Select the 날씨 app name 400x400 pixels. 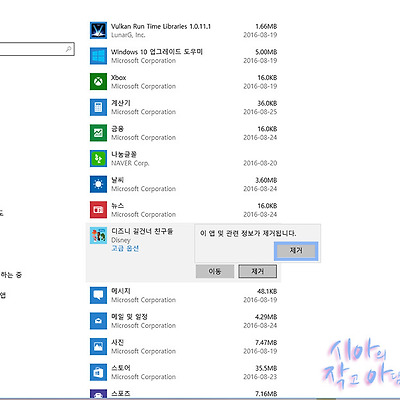[117, 180]
